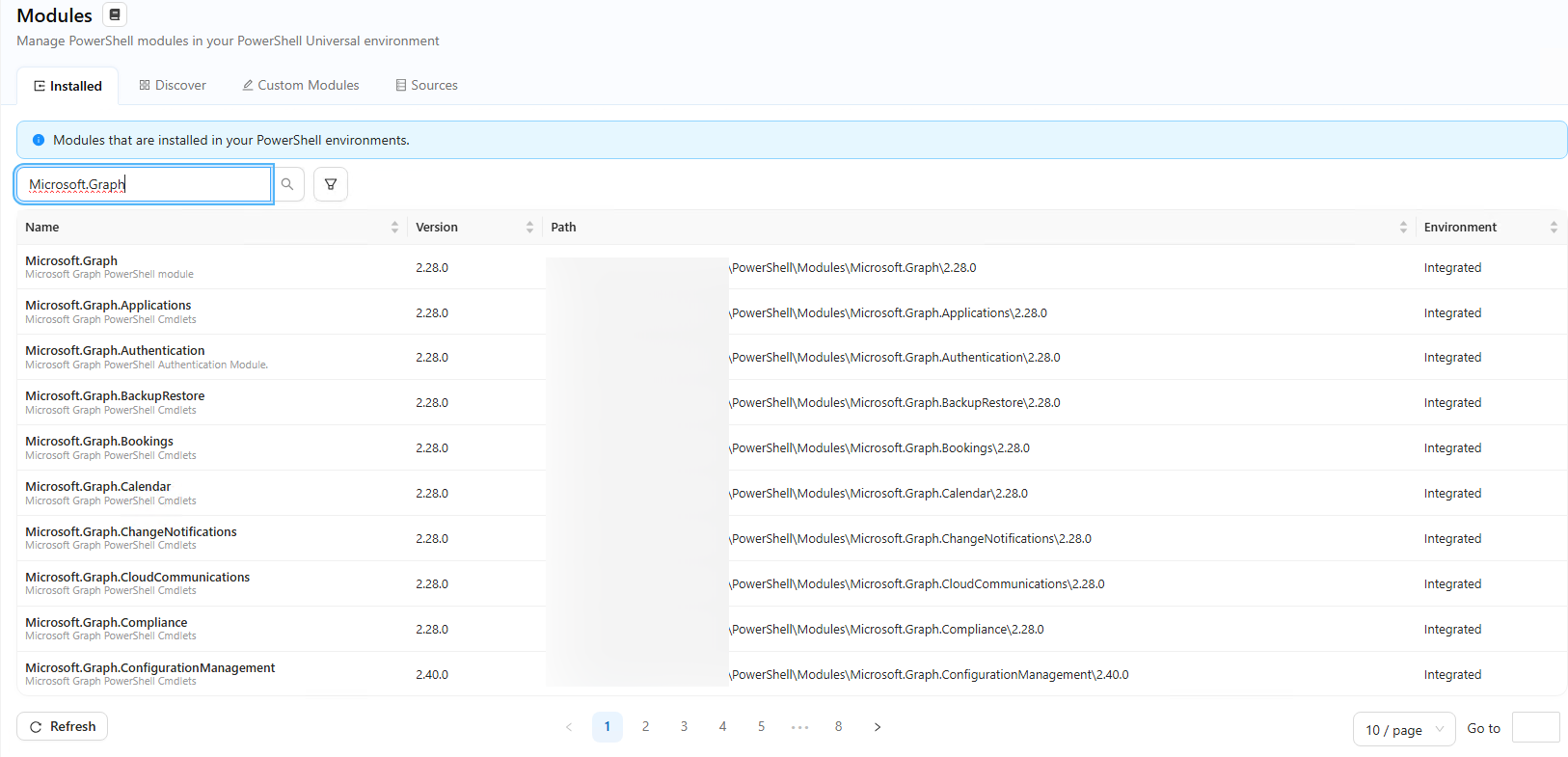
Task: Go to page 3
Action: 685,727
